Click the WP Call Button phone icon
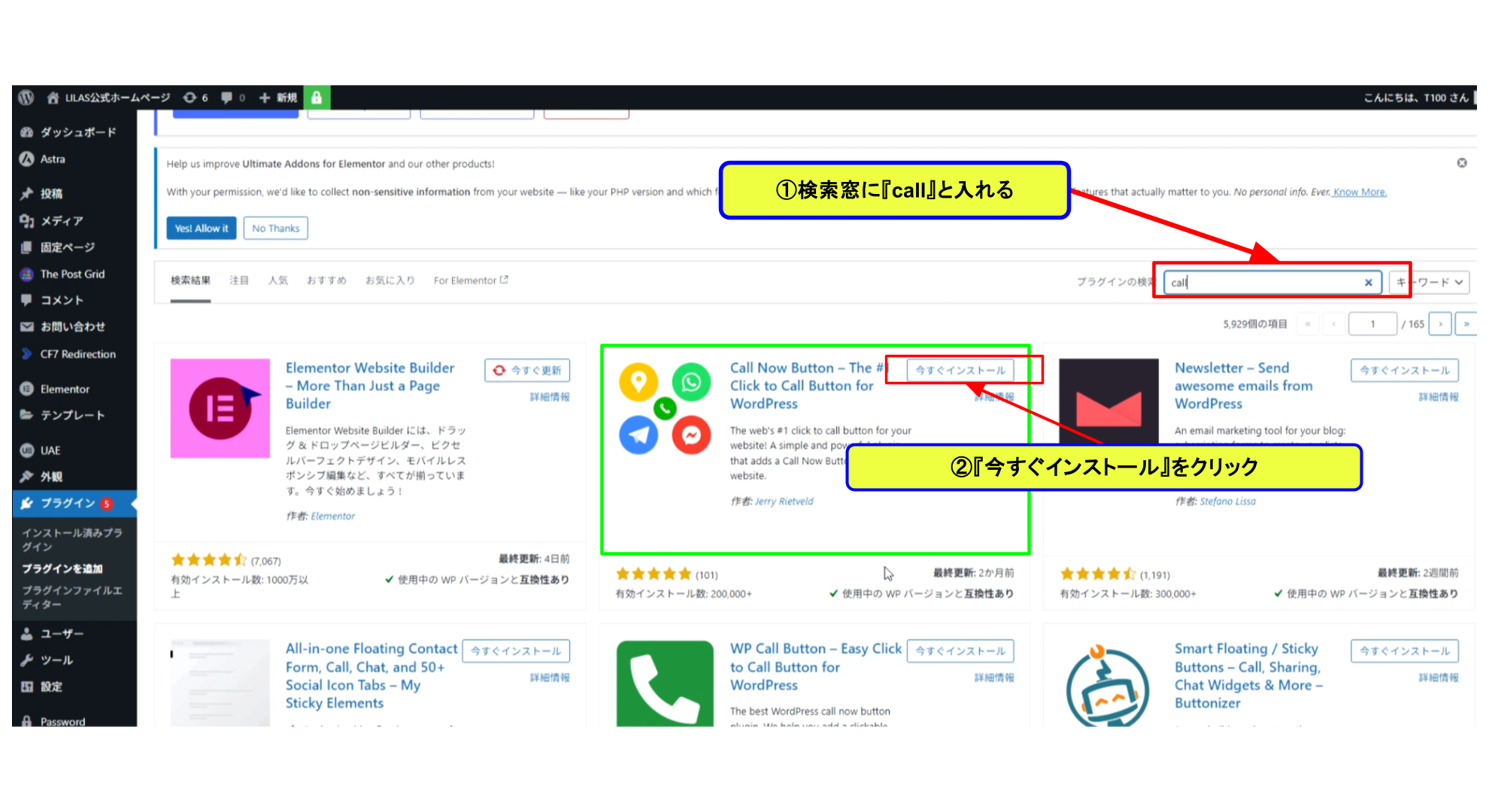The image size is (1489, 812). click(665, 683)
